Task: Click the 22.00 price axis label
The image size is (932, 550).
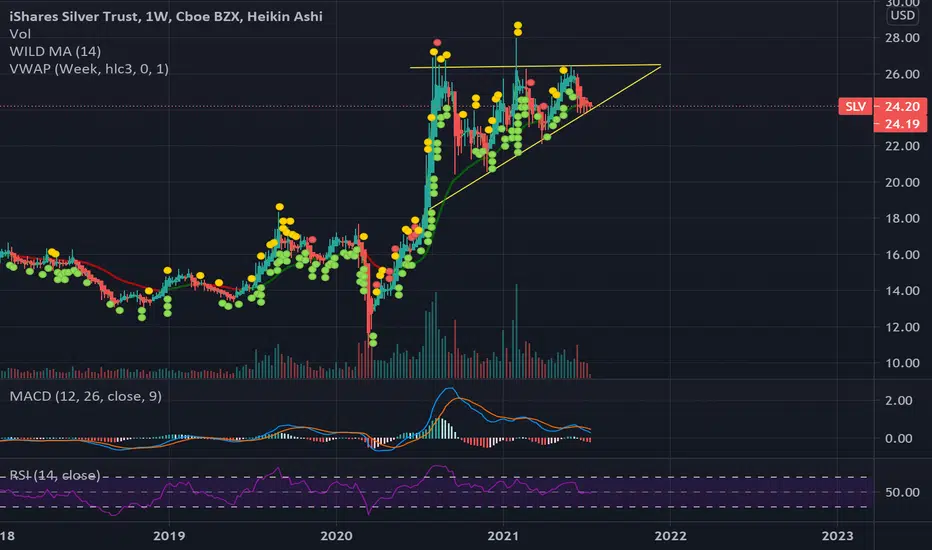Action: tap(902, 146)
